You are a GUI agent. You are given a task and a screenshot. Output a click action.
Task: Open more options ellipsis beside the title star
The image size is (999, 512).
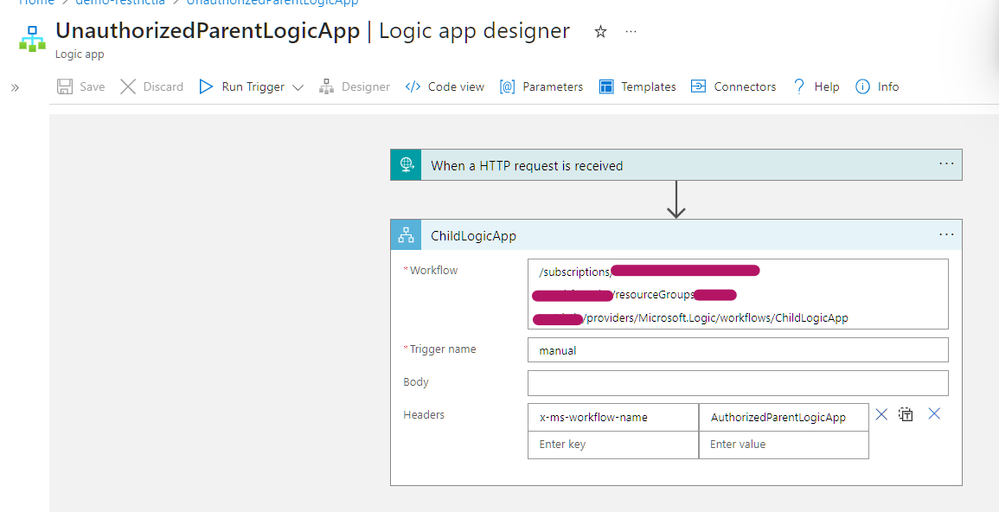click(631, 31)
